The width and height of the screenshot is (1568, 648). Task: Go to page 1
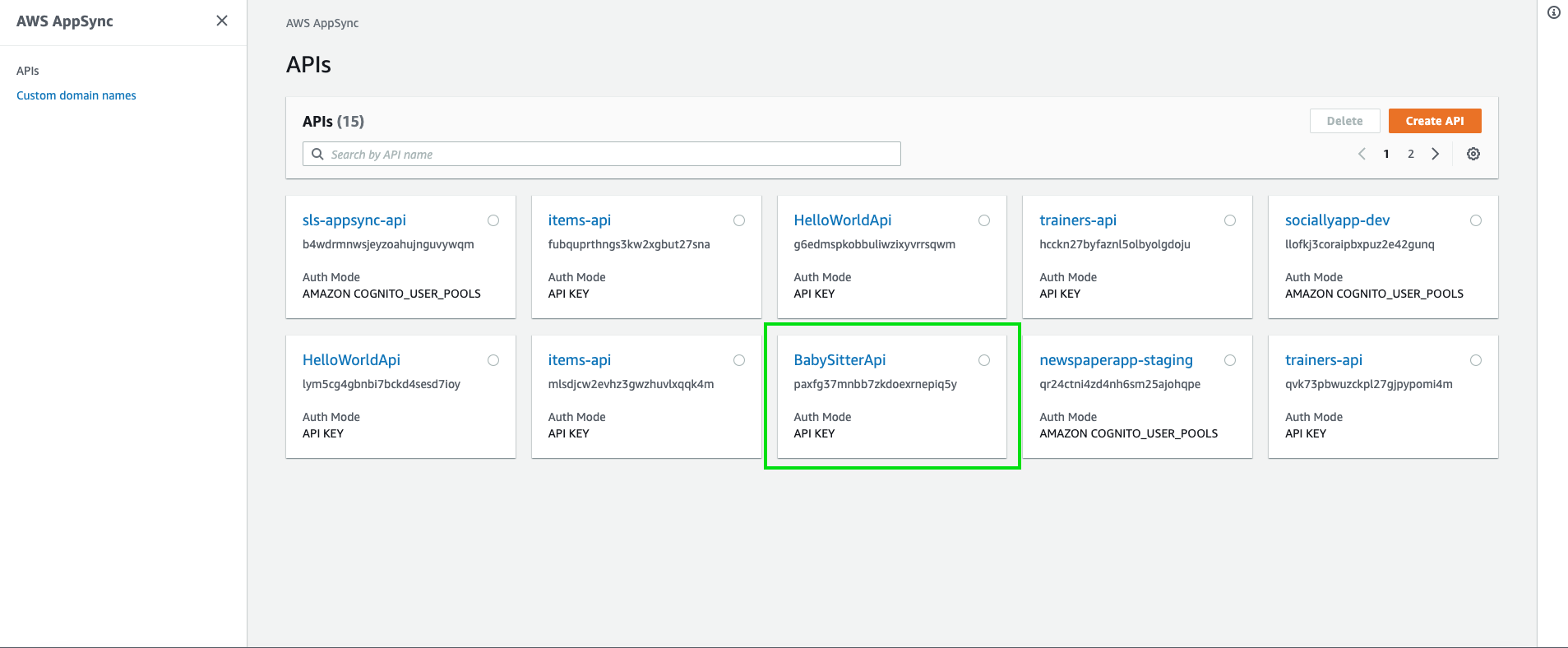1386,154
